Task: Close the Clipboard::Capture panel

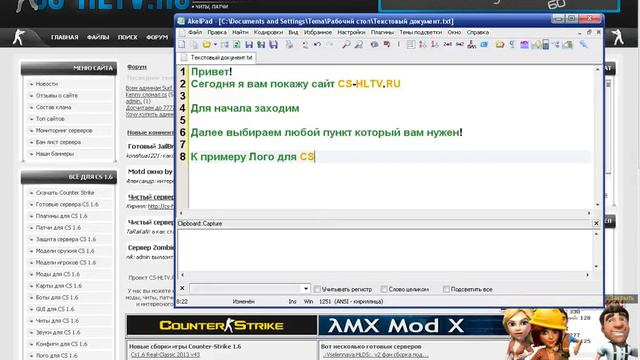Action: 596,223
